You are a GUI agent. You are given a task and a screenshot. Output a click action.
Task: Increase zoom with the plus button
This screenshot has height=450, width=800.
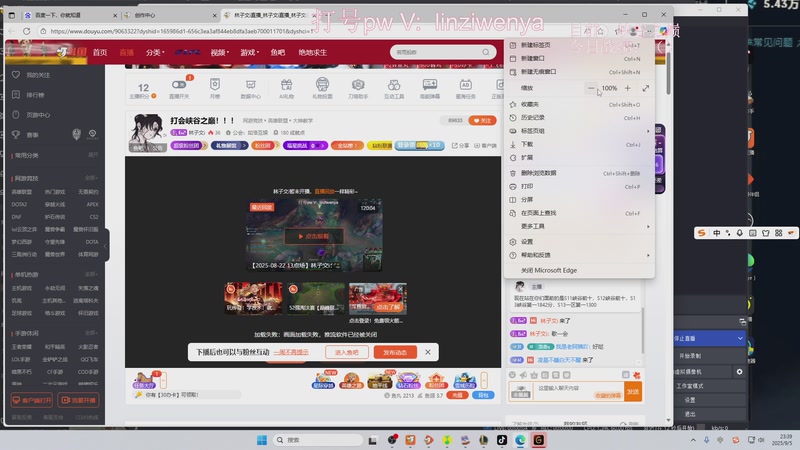click(628, 88)
